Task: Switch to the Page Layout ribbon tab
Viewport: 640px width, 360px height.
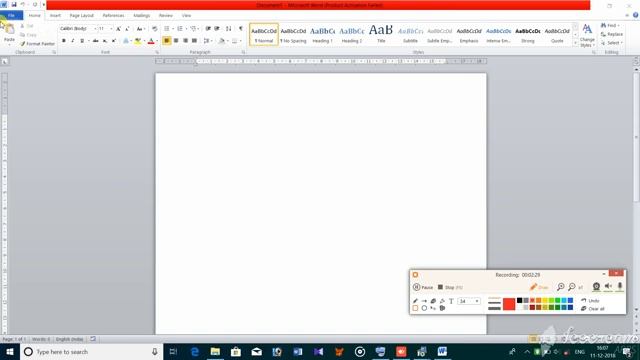Action: tap(82, 16)
